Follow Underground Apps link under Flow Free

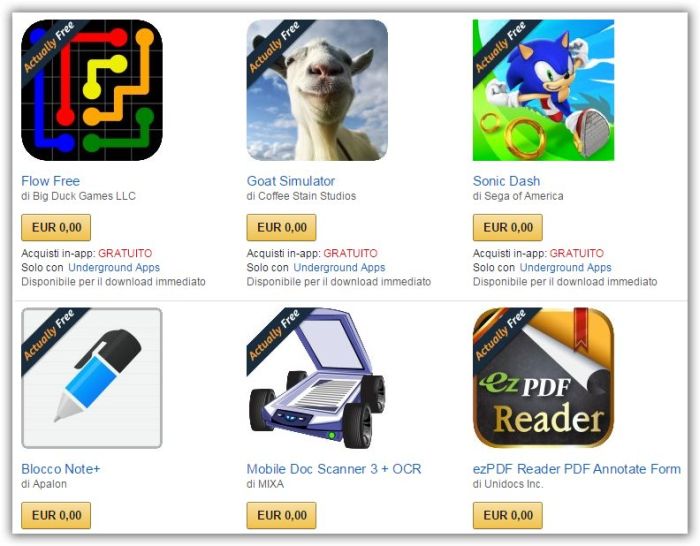(114, 267)
